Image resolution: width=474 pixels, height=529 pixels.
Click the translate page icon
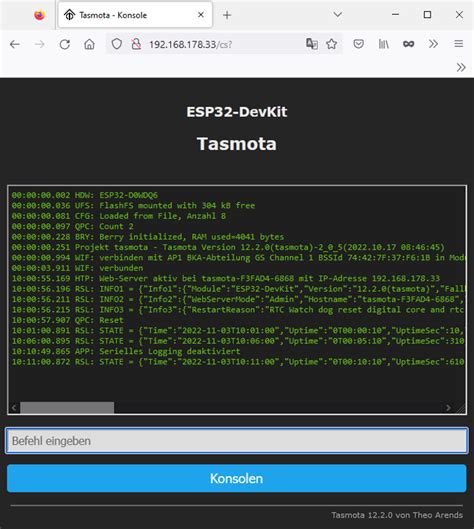(x=312, y=44)
